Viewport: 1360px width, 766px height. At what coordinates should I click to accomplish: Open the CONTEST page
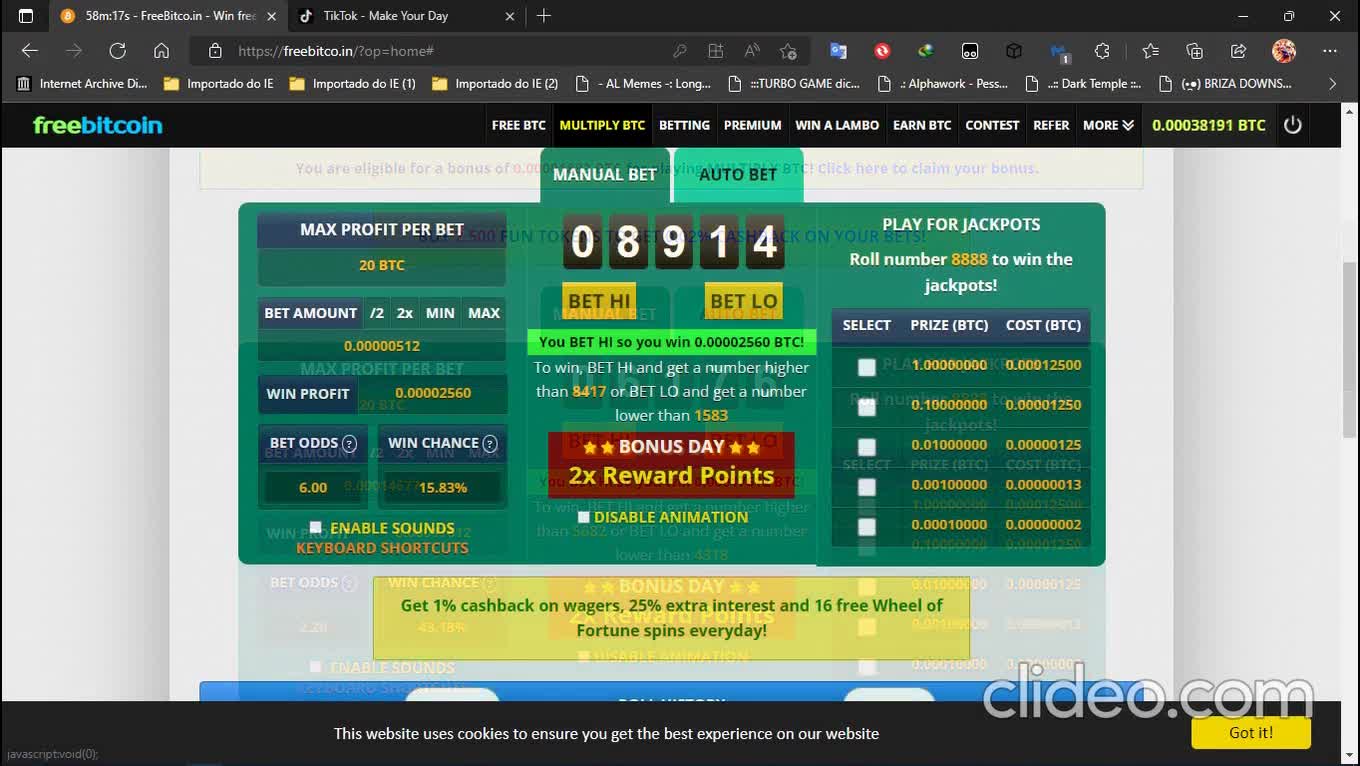tap(992, 125)
